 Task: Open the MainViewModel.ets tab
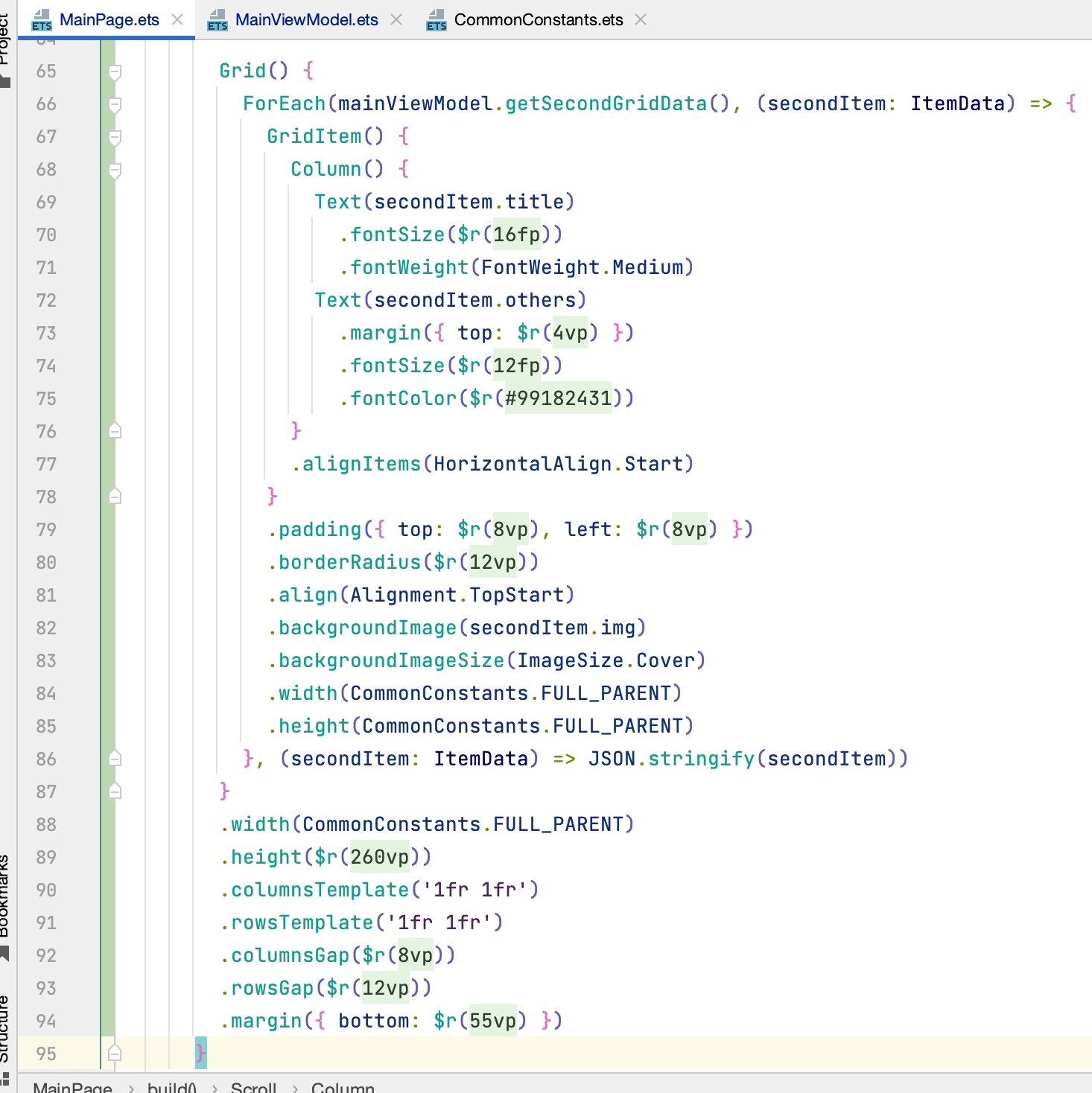[306, 19]
